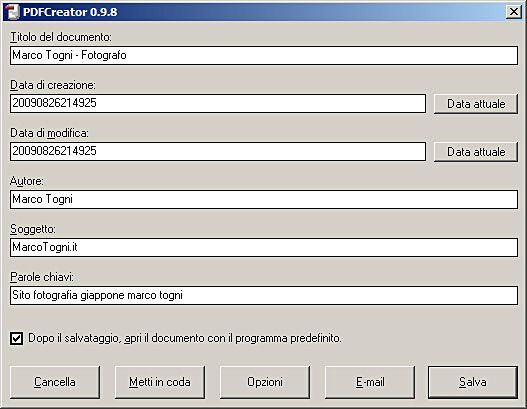Image resolution: width=527 pixels, height=409 pixels.
Task: Click the Titolo del documento text field
Action: click(x=264, y=55)
